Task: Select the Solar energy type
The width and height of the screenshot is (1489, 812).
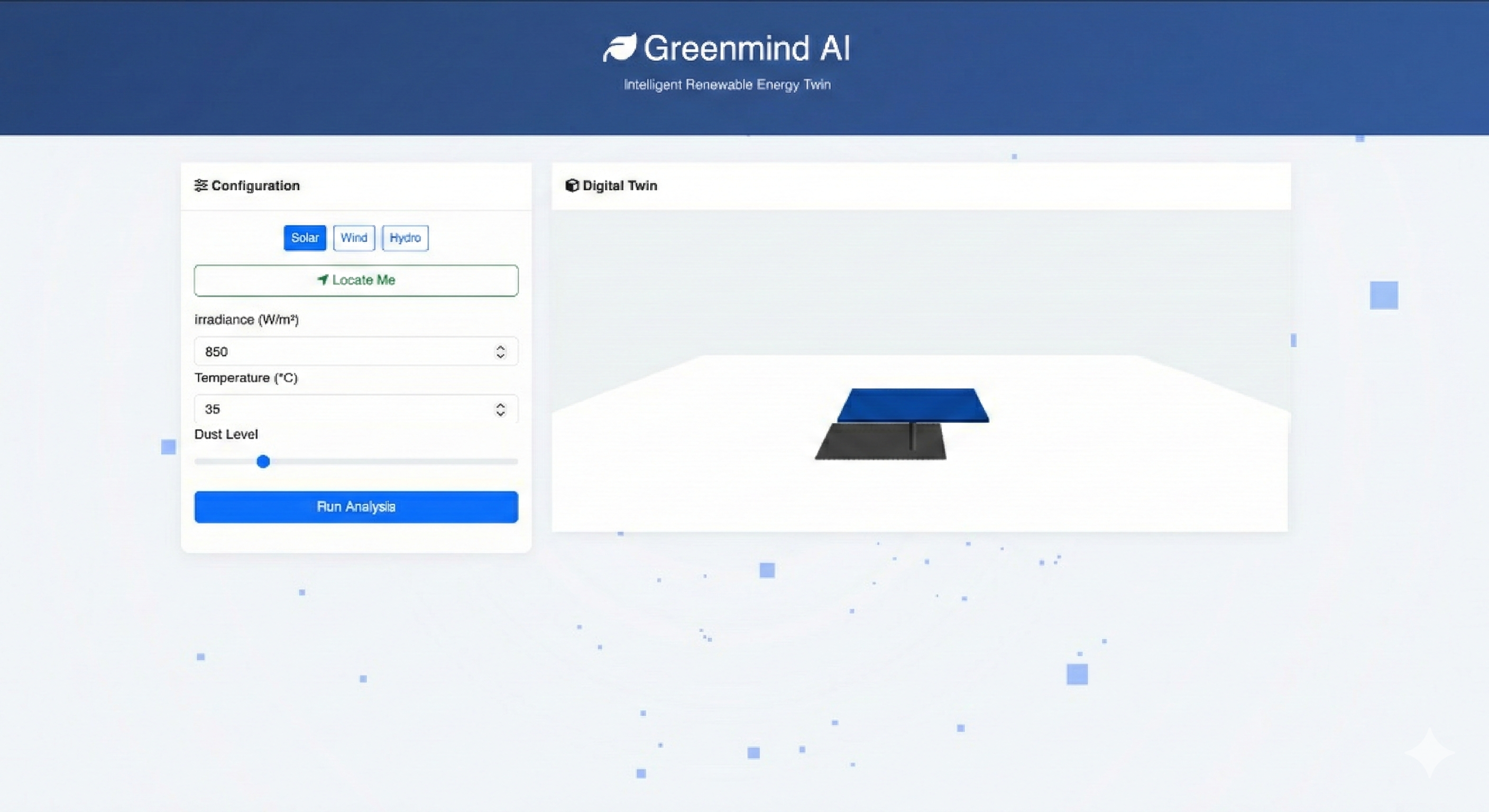Action: coord(305,238)
